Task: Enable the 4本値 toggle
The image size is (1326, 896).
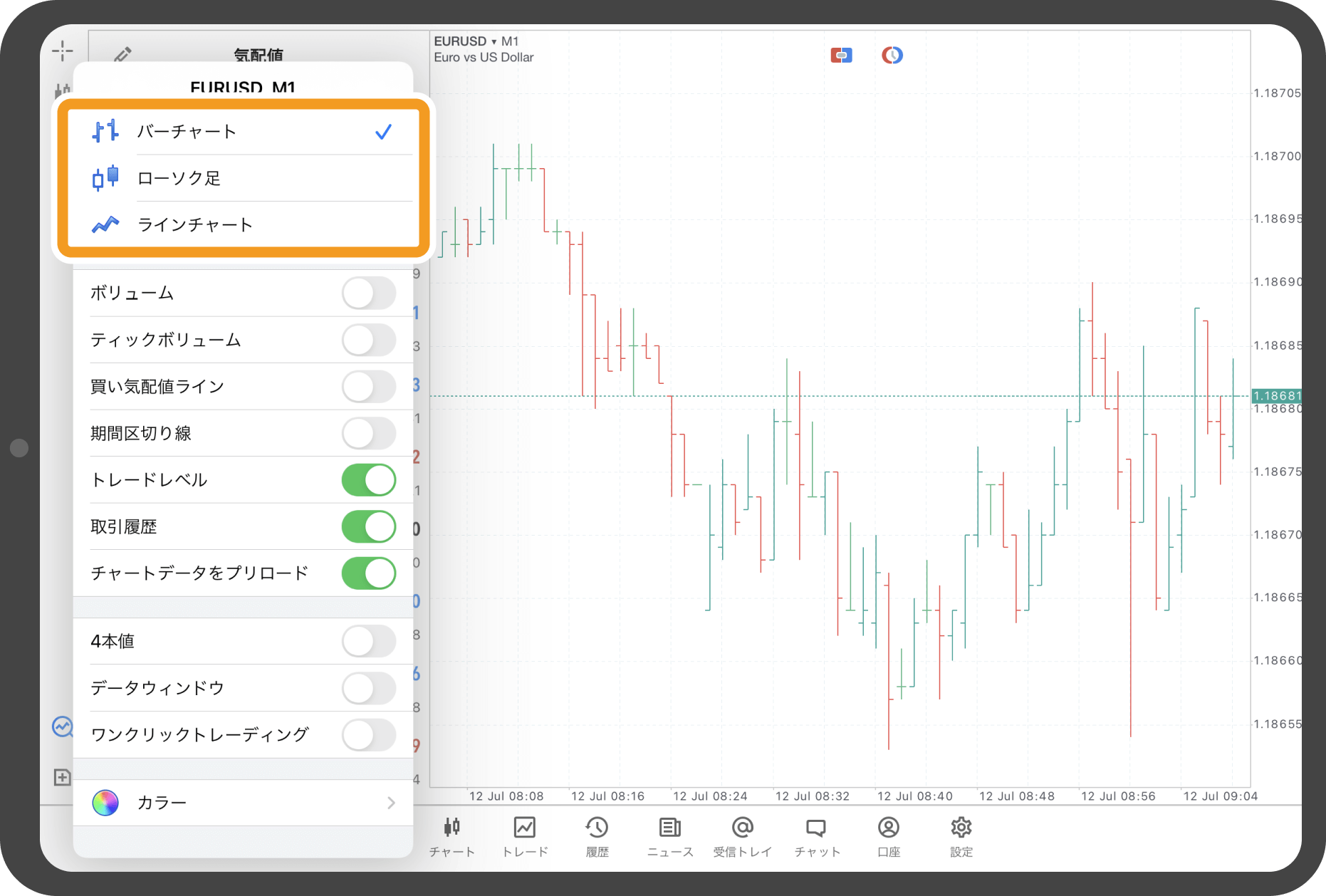Action: [x=369, y=641]
